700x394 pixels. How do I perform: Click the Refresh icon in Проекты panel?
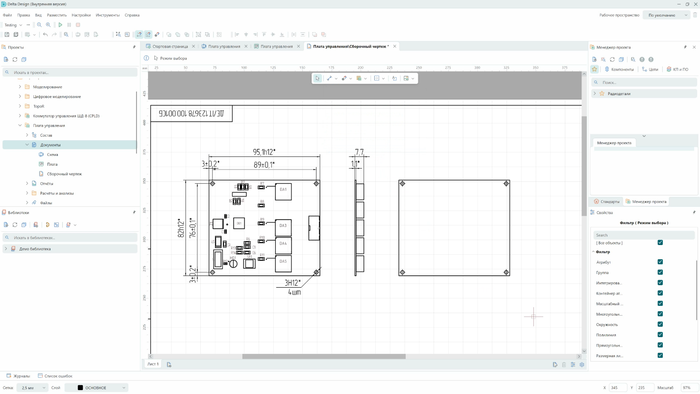coord(15,59)
